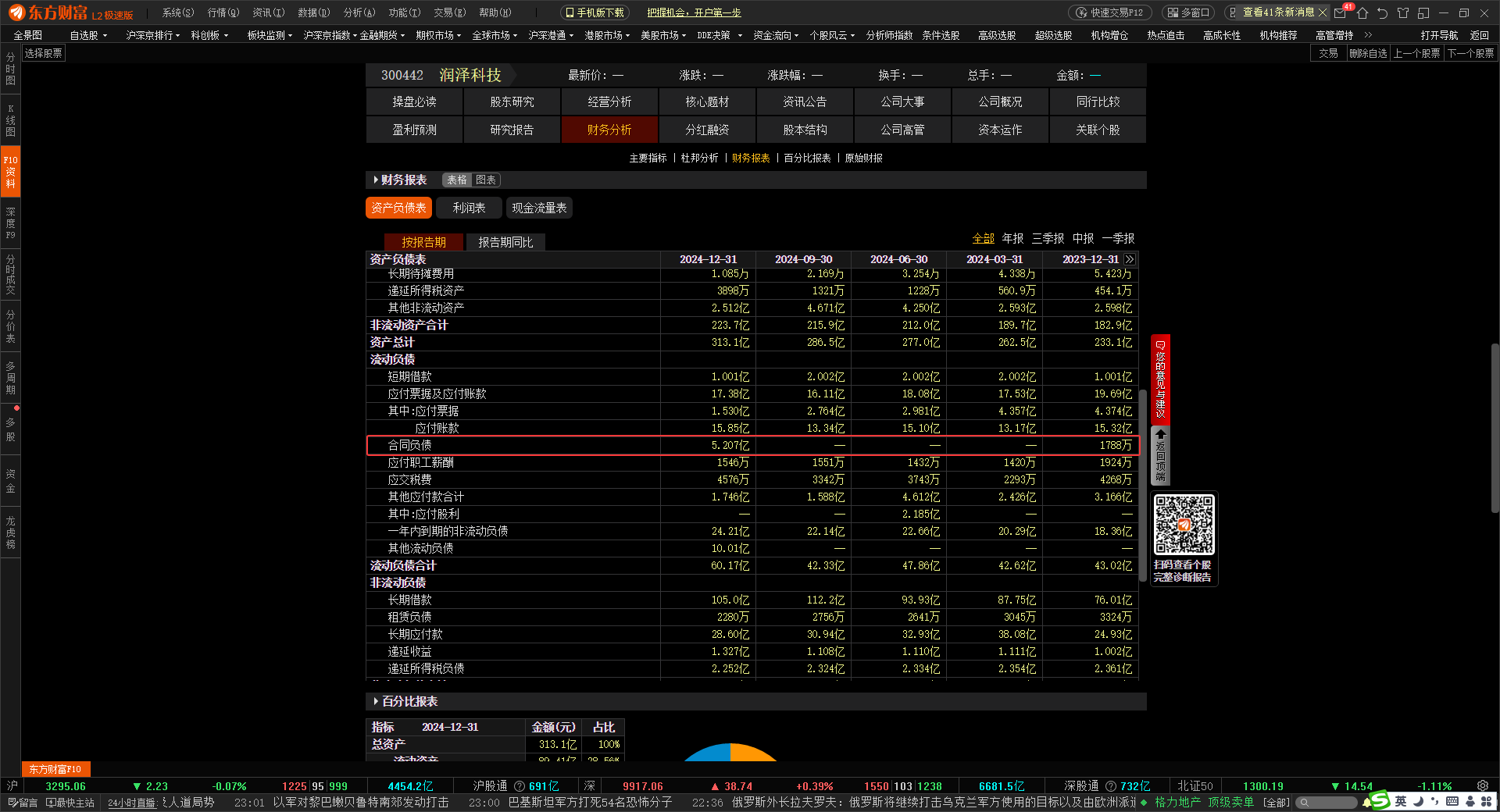This screenshot has width=1500, height=812.
Task: Switch to 报告期同比 tab
Action: pyautogui.click(x=505, y=242)
